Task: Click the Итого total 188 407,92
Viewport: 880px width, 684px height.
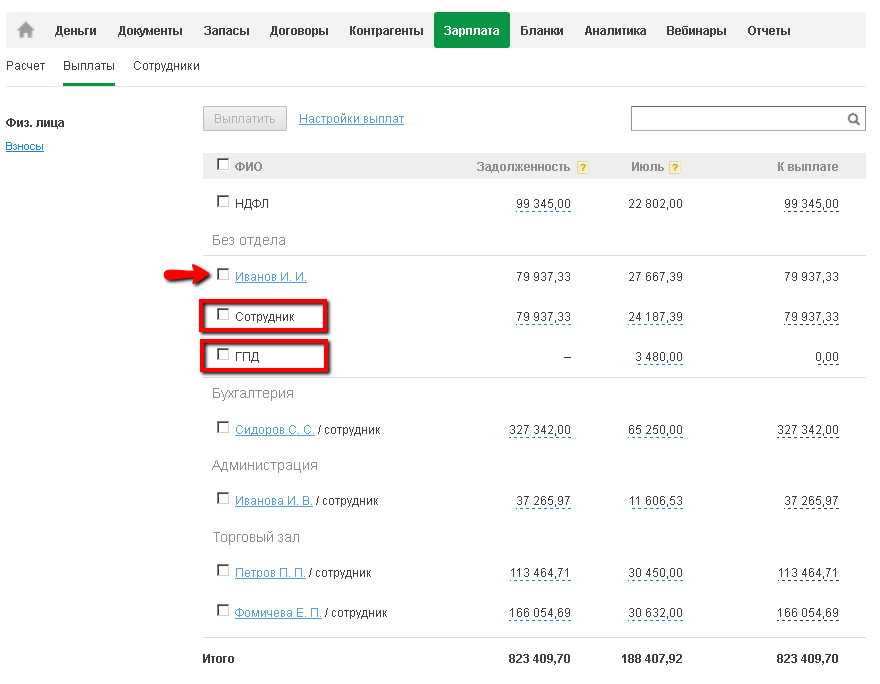Action: tap(652, 659)
